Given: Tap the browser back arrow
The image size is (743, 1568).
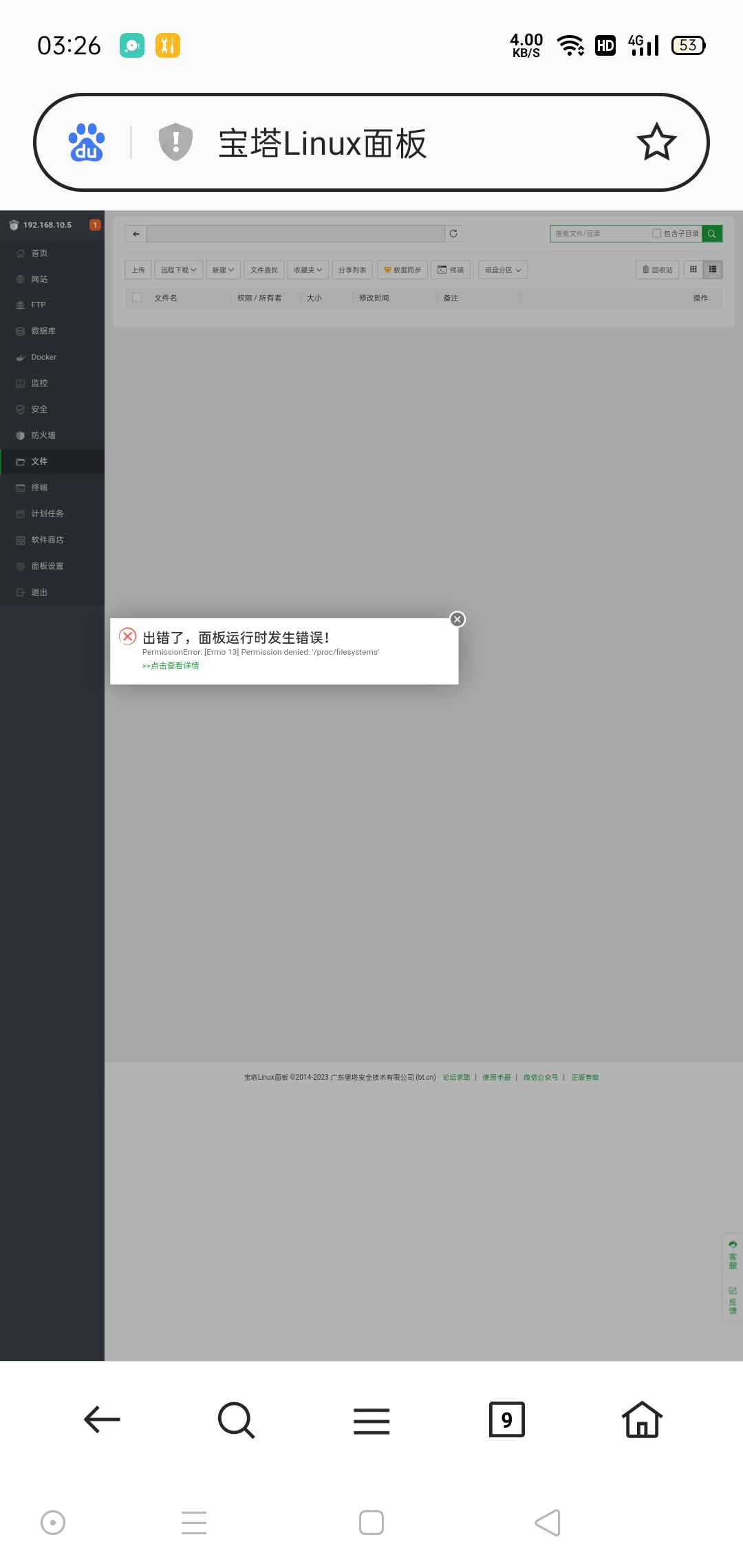Looking at the screenshot, I should click(102, 1419).
